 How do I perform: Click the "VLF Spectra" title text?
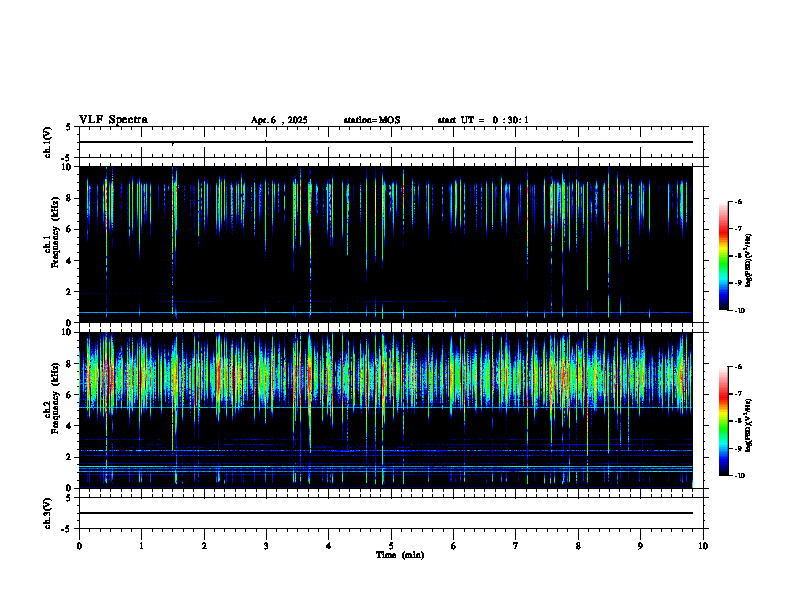coord(113,120)
